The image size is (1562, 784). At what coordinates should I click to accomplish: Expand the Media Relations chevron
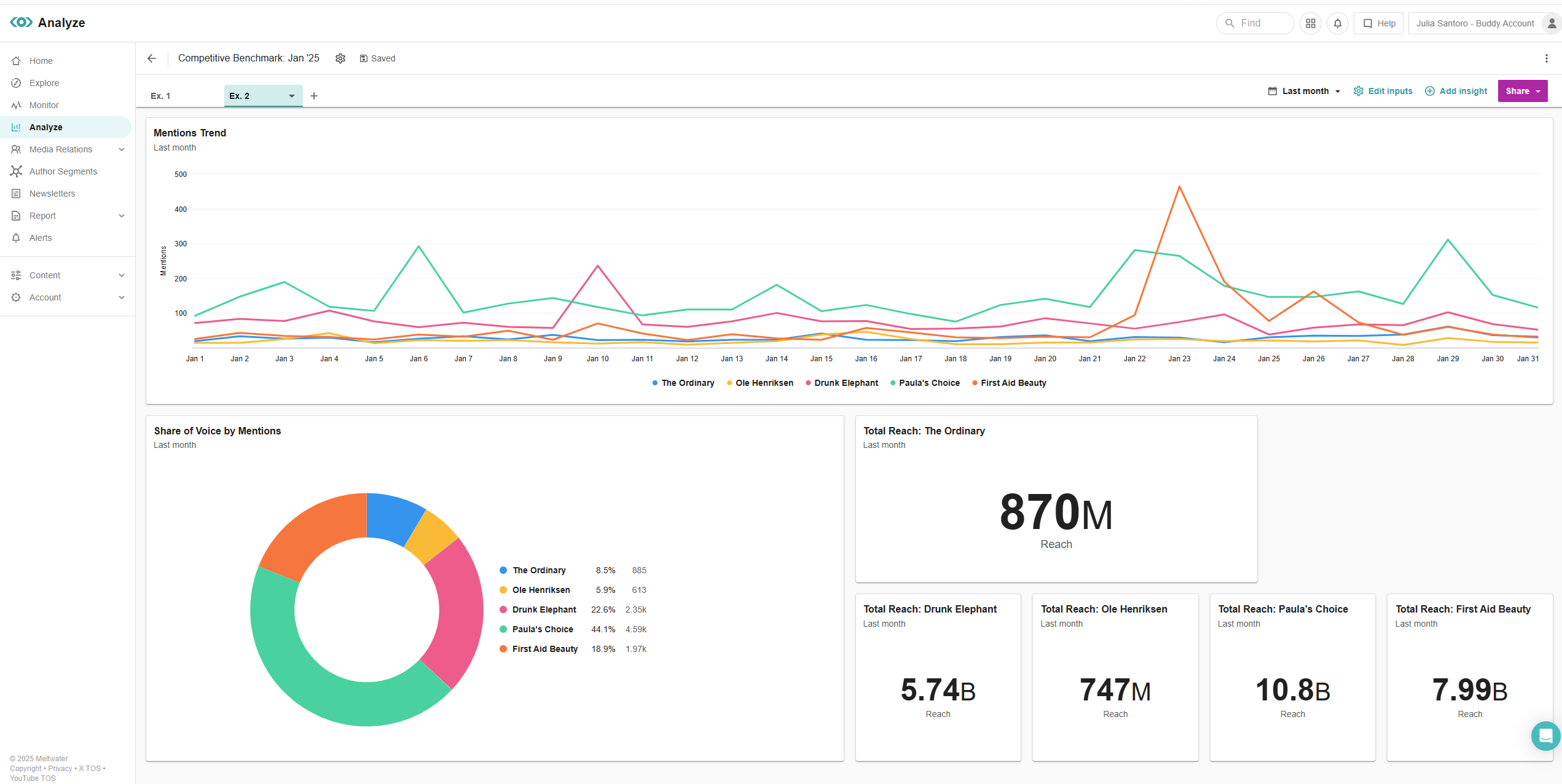click(x=122, y=149)
